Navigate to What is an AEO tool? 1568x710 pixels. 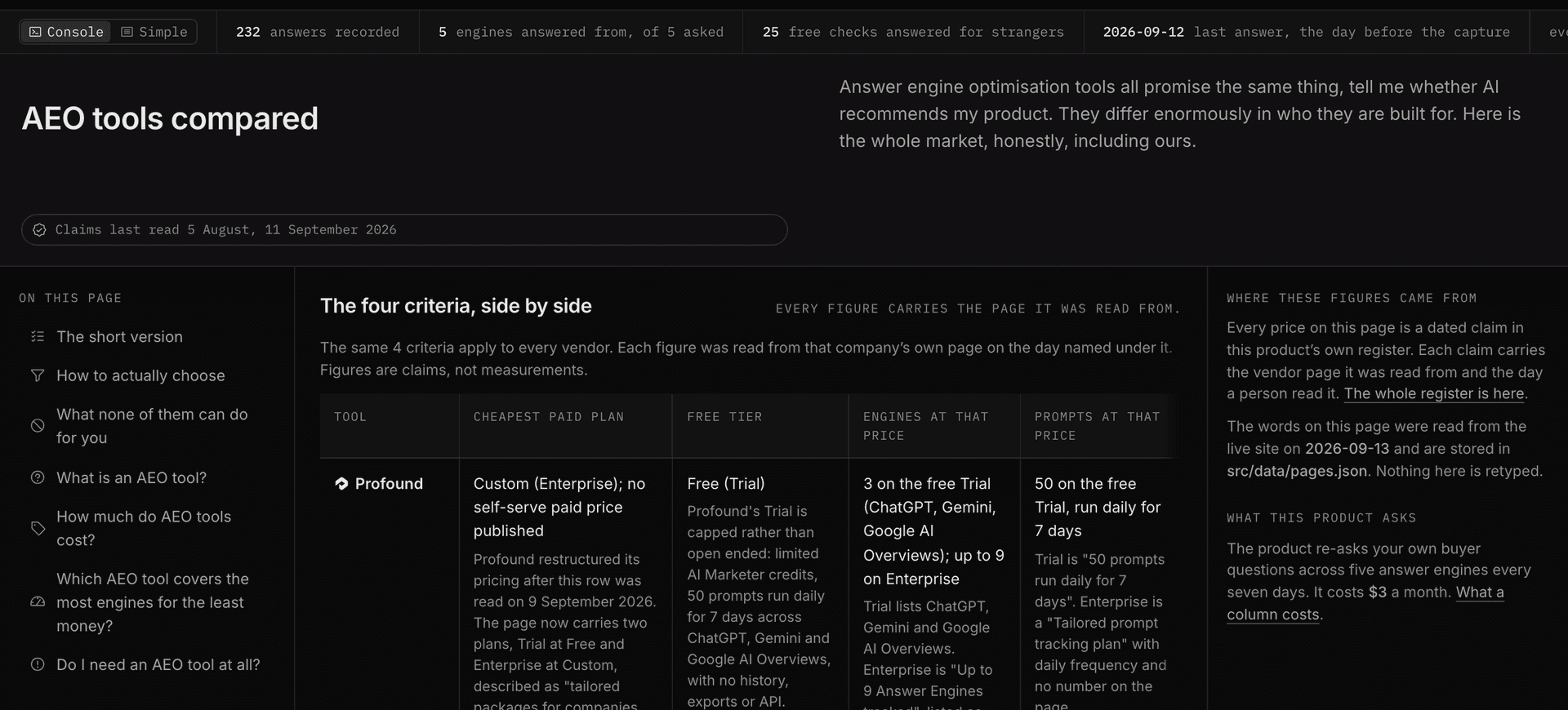(x=131, y=477)
